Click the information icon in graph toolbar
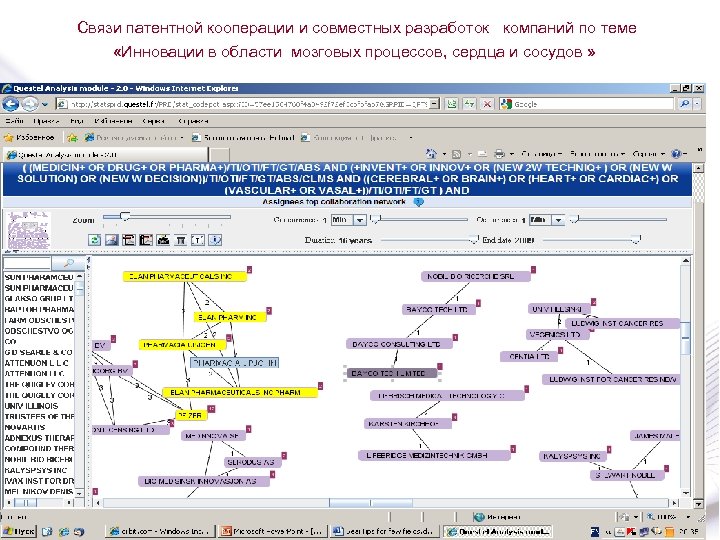 click(215, 240)
